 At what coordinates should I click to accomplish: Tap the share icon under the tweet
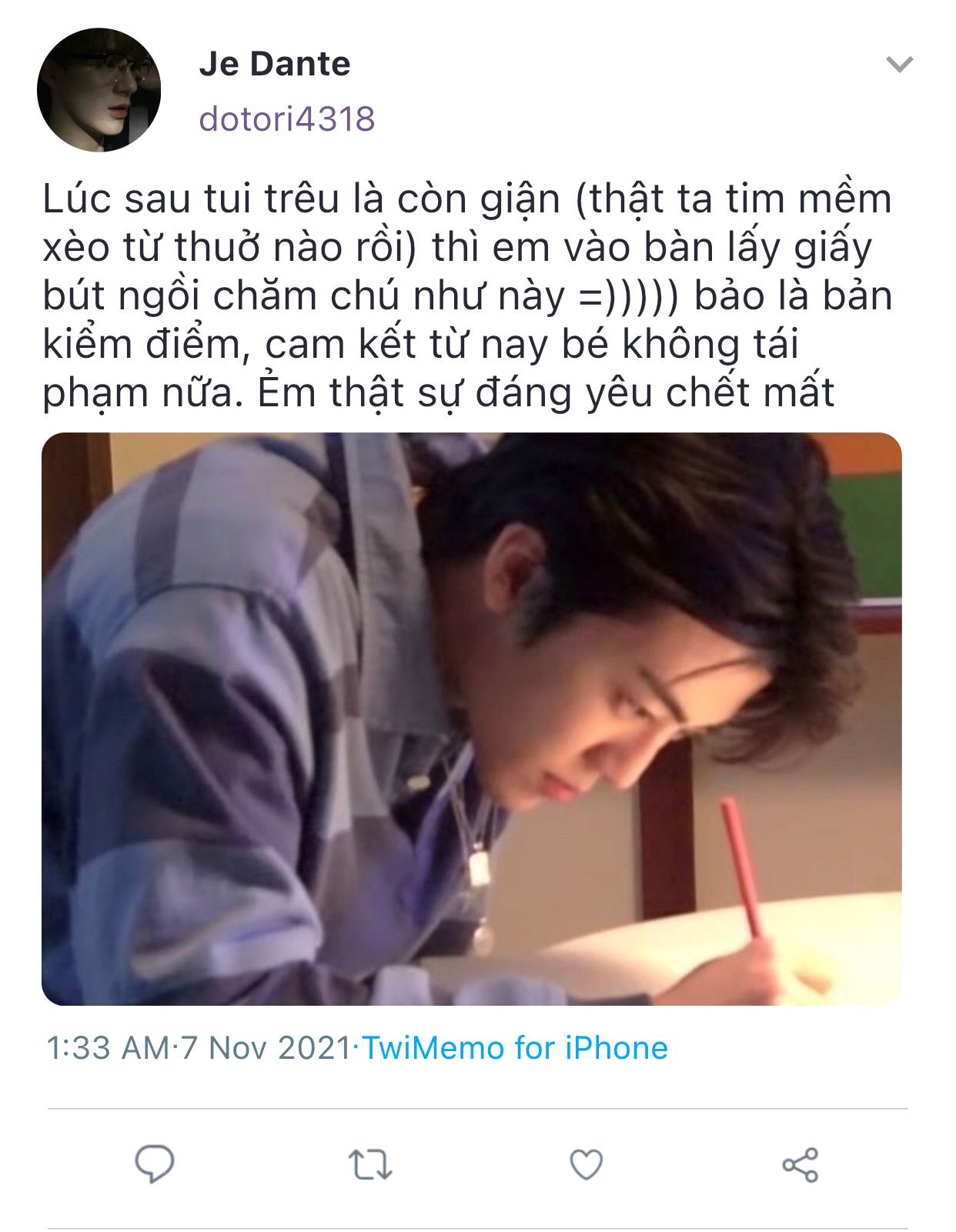(801, 1165)
